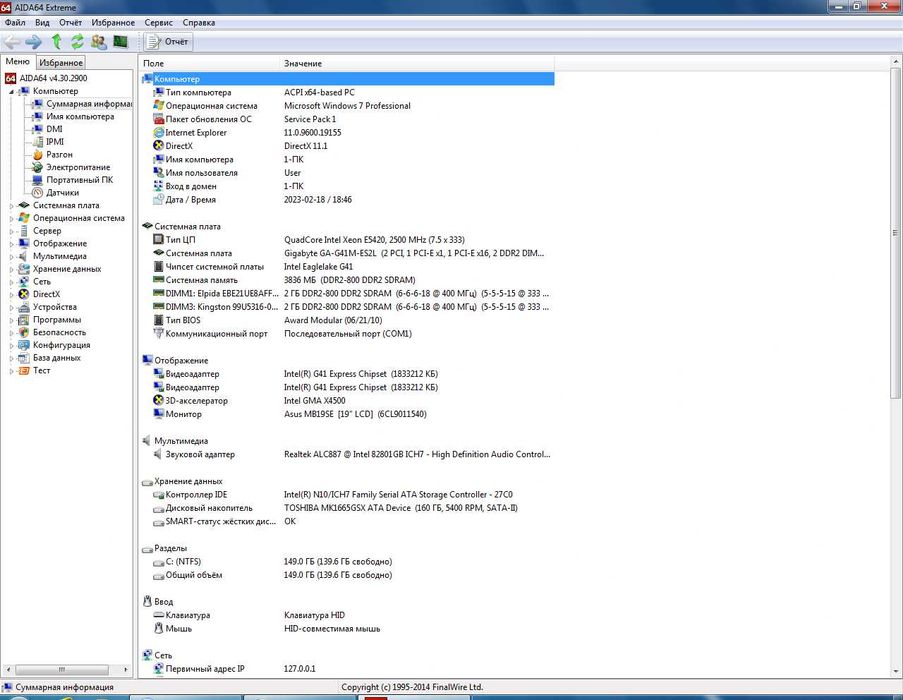Screen dimensions: 903x700
Task: Click the Back arrow toolbar icon
Action: (12, 41)
